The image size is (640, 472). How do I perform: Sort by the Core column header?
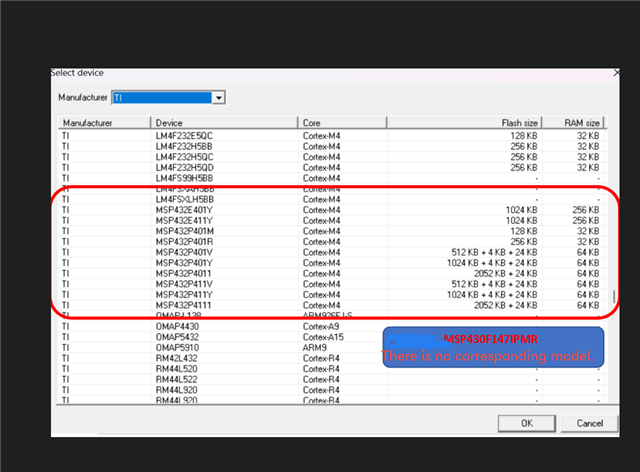point(342,123)
